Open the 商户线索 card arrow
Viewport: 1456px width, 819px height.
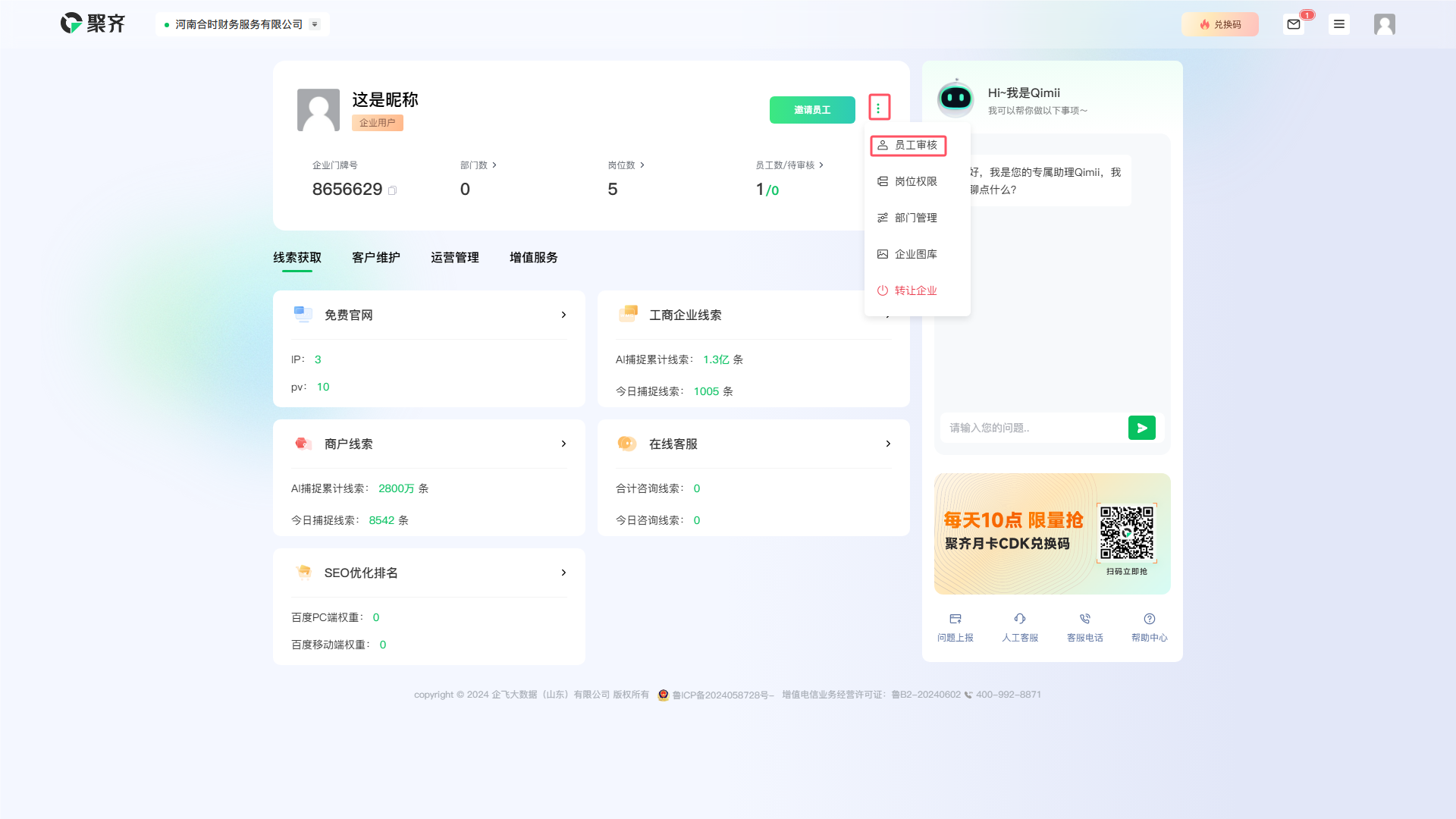[x=563, y=444]
